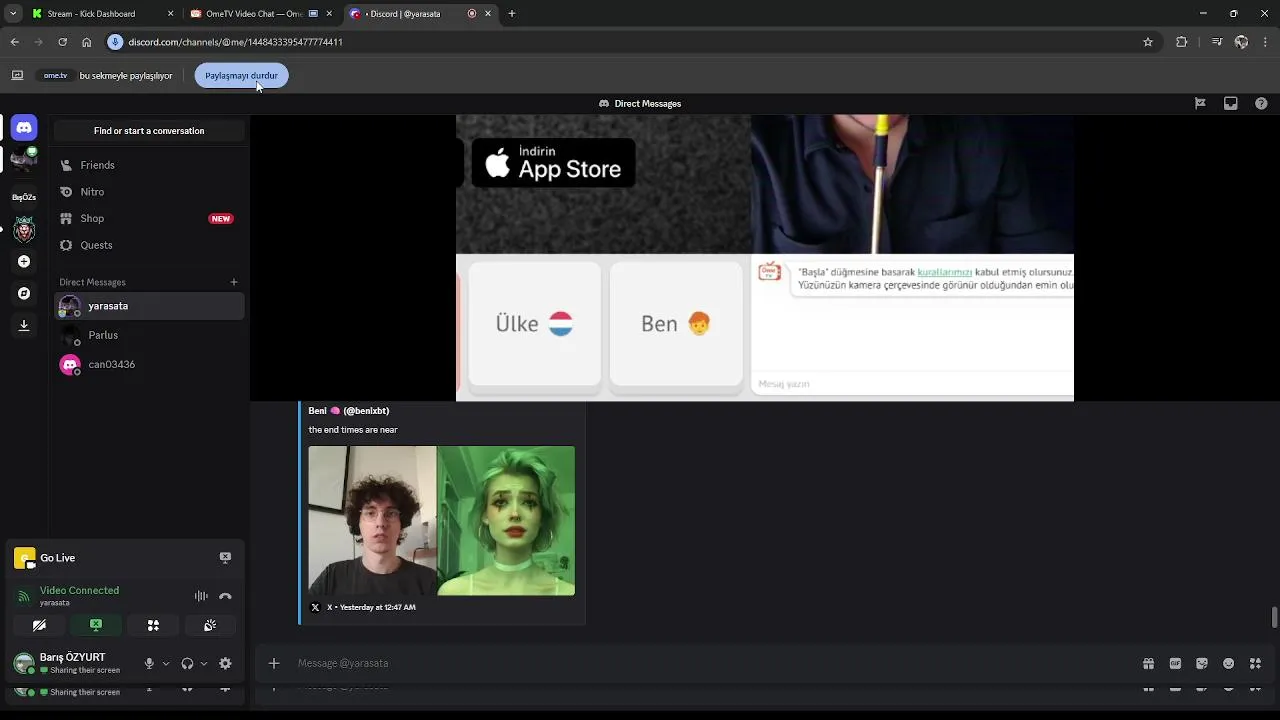This screenshot has height=720, width=1280.
Task: Open User Settings gear icon
Action: (x=225, y=663)
